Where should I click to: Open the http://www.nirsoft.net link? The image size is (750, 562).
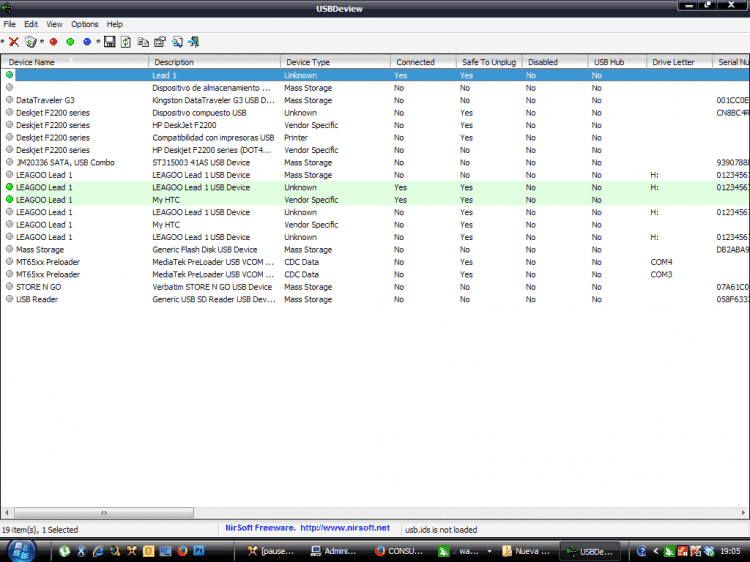[345, 528]
